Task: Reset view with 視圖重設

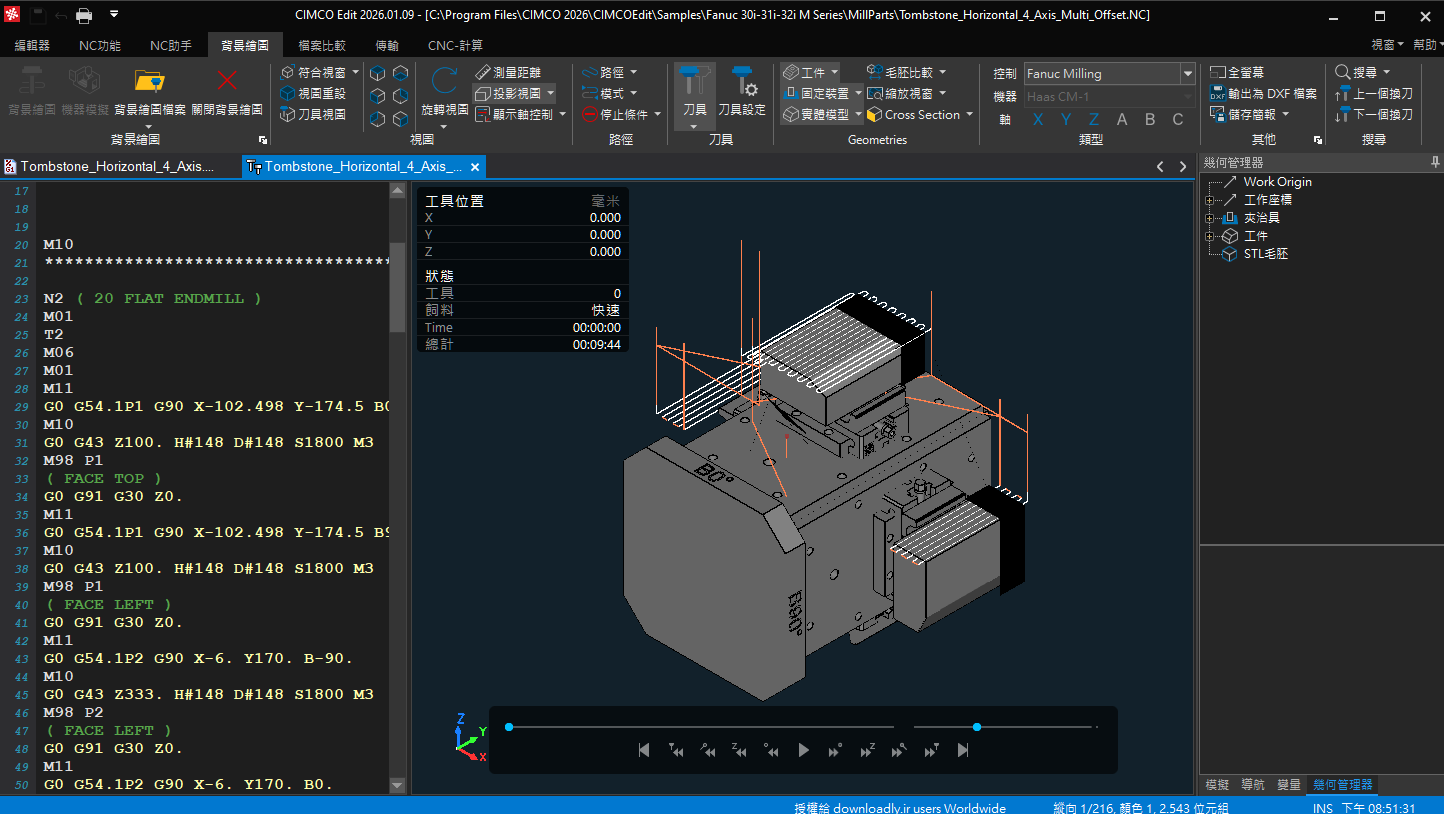Action: (312, 93)
